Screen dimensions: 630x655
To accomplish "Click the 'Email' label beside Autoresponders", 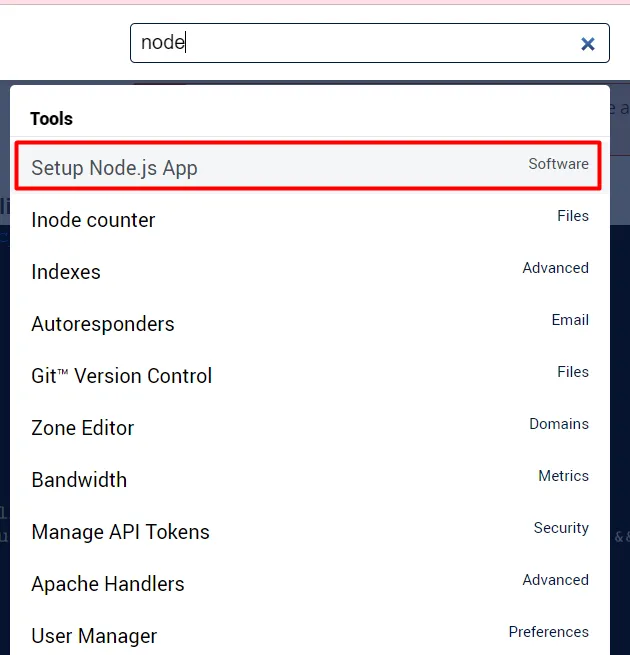I will tap(570, 320).
